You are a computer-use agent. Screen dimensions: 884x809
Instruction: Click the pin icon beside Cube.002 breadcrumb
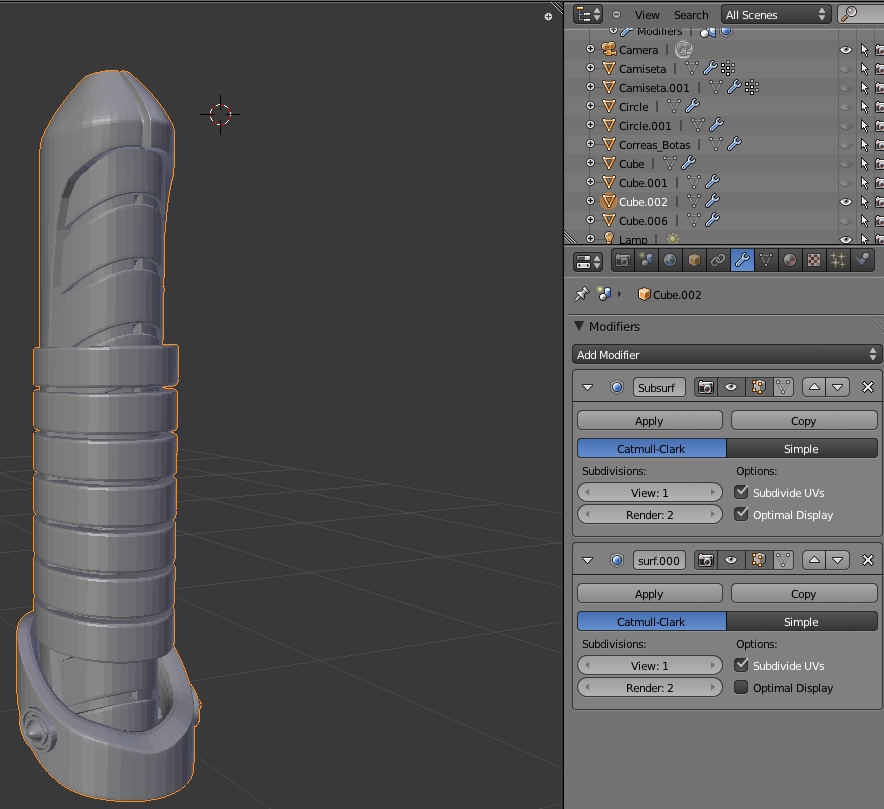[581, 294]
